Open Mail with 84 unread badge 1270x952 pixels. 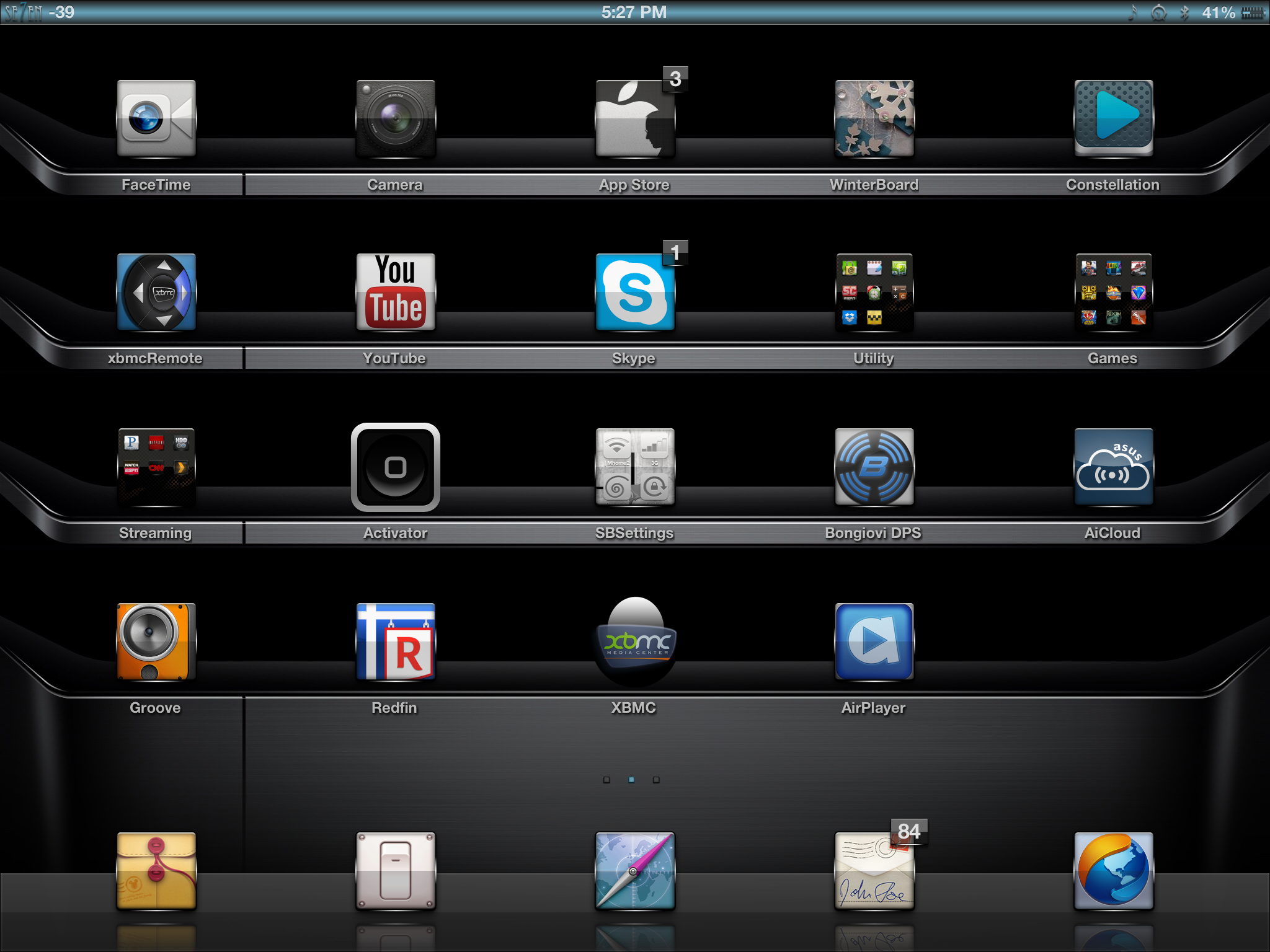click(874, 871)
